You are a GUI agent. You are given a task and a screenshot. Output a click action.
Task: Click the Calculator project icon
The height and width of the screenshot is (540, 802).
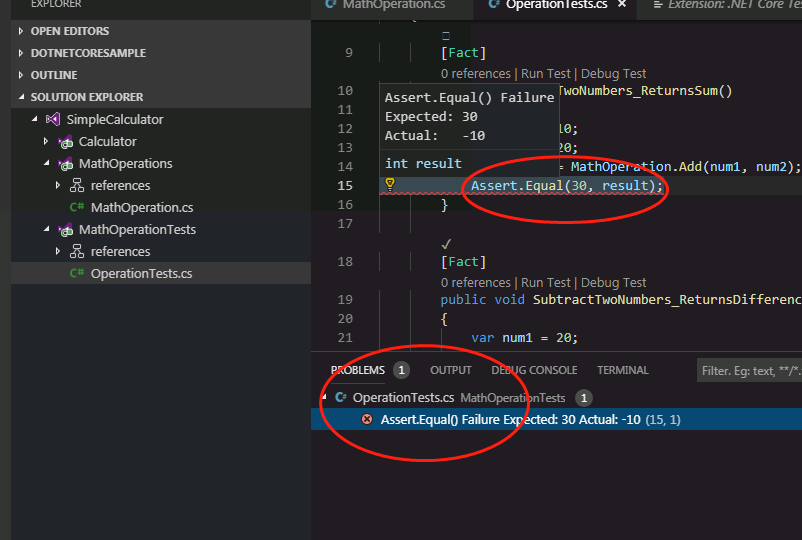(x=65, y=142)
